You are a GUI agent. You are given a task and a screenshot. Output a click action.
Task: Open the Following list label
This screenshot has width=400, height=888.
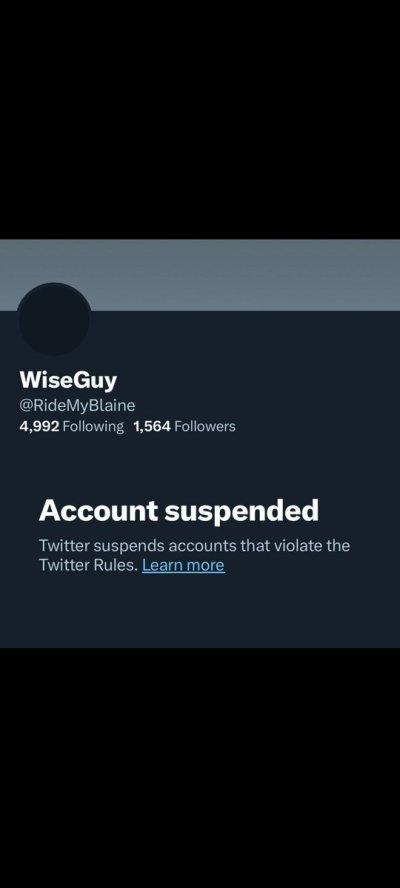[x=93, y=426]
